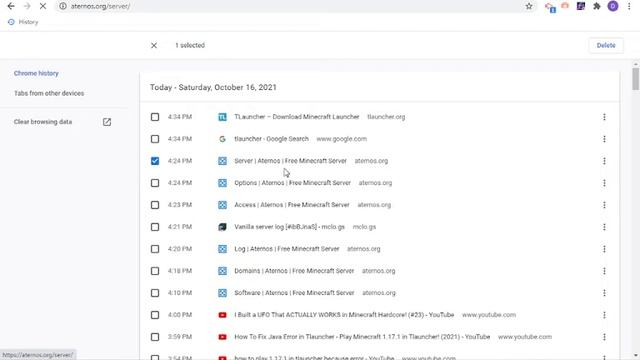
Task: Check the Software | Aternos entry
Action: coord(155,293)
